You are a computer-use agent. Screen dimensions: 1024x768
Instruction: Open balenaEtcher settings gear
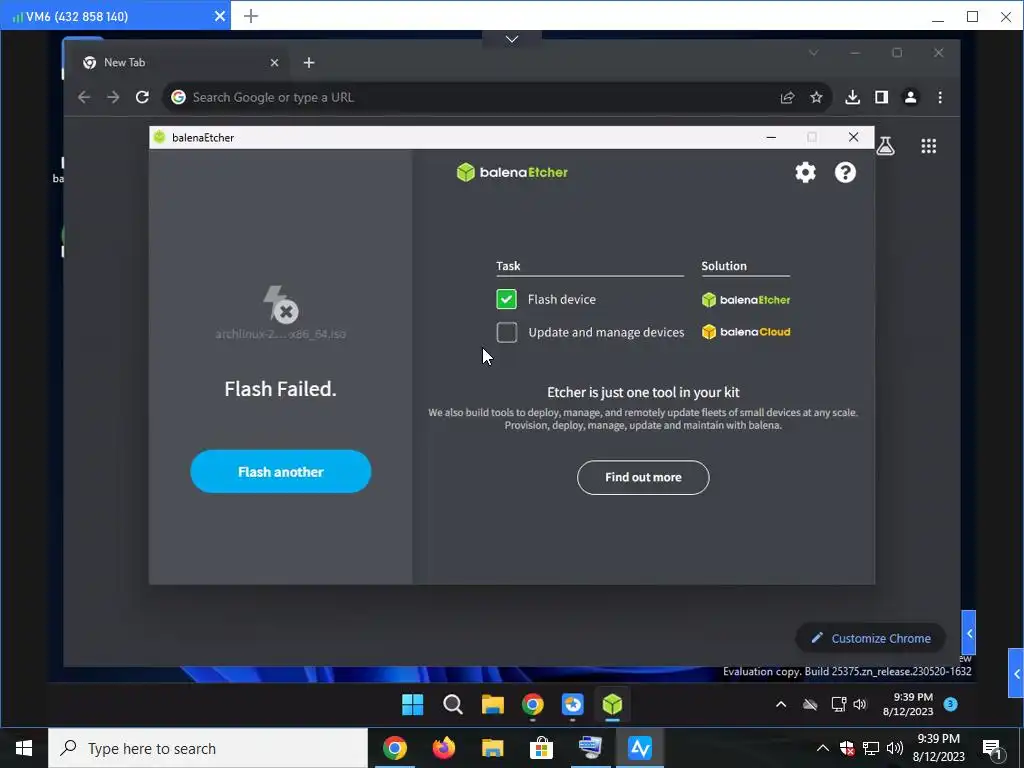click(805, 172)
